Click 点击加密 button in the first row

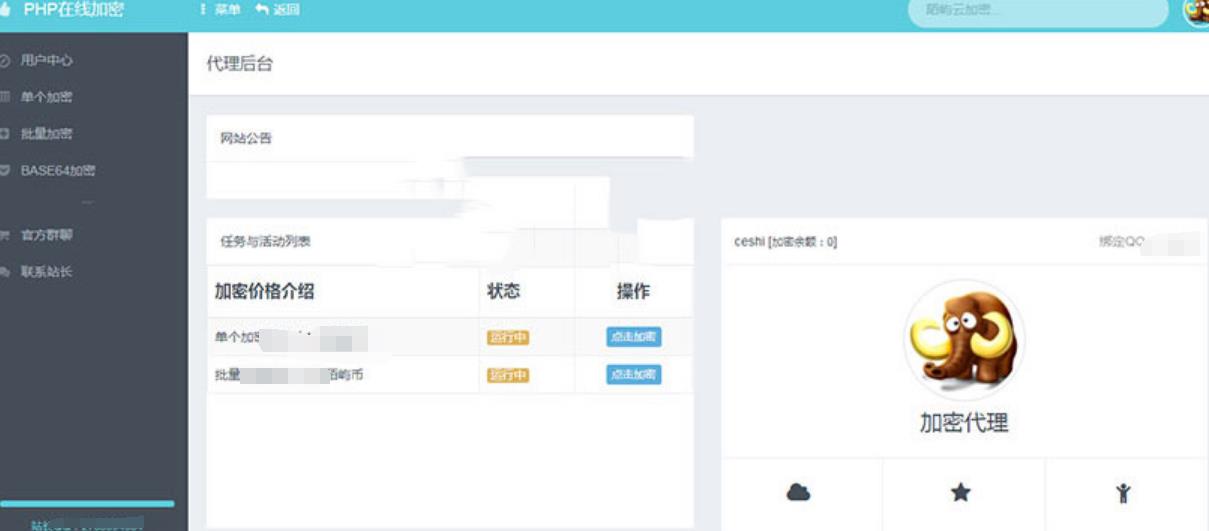(633, 338)
